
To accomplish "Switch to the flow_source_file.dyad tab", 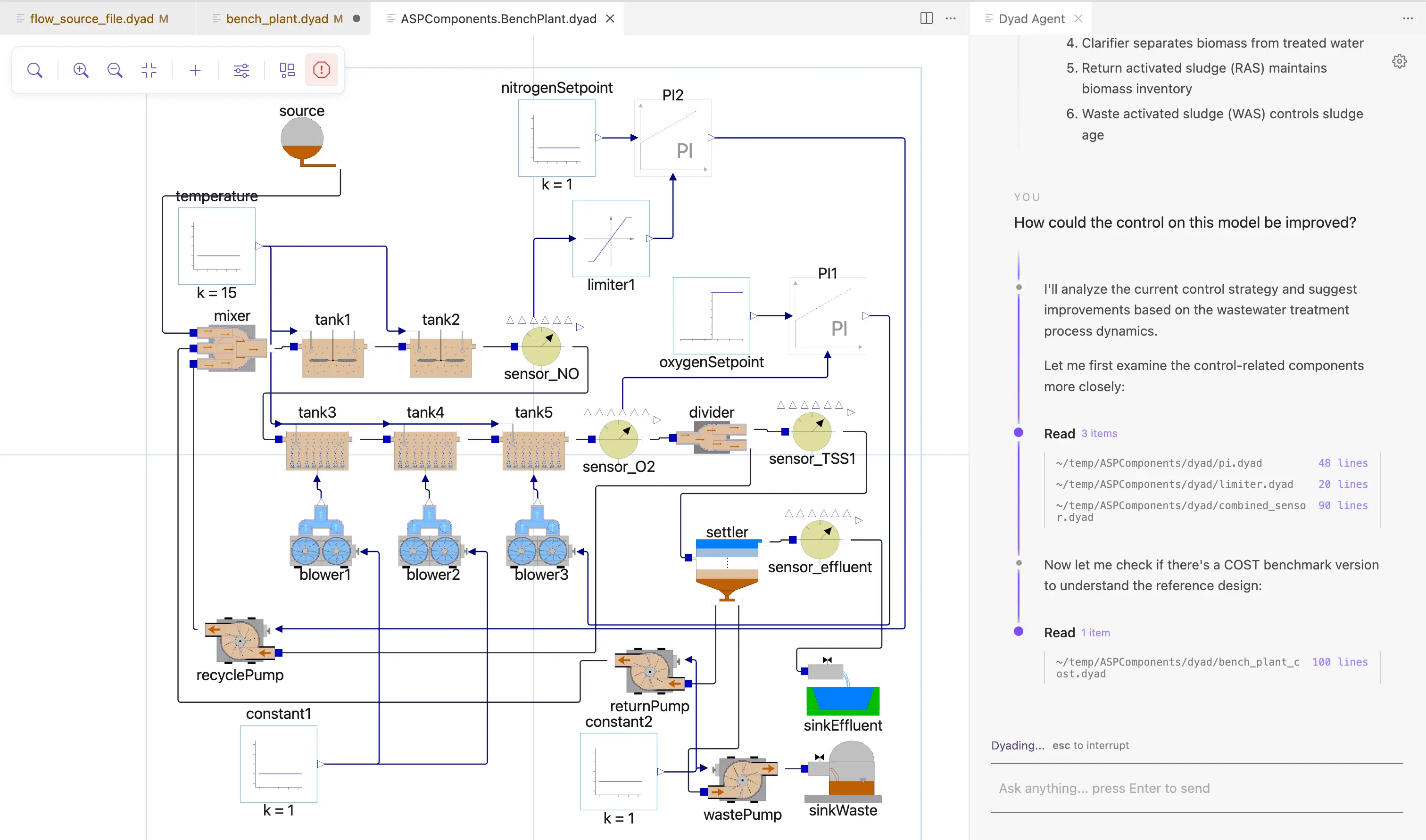I will click(x=91, y=19).
